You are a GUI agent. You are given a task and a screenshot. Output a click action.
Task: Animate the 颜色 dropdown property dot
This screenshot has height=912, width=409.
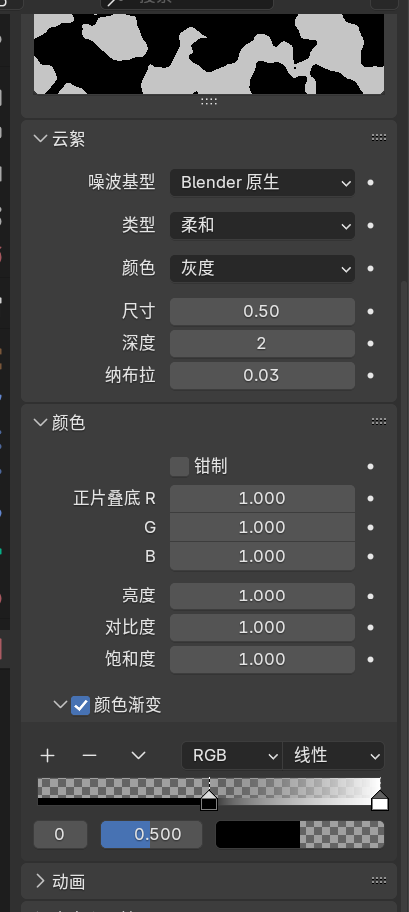coord(371,269)
